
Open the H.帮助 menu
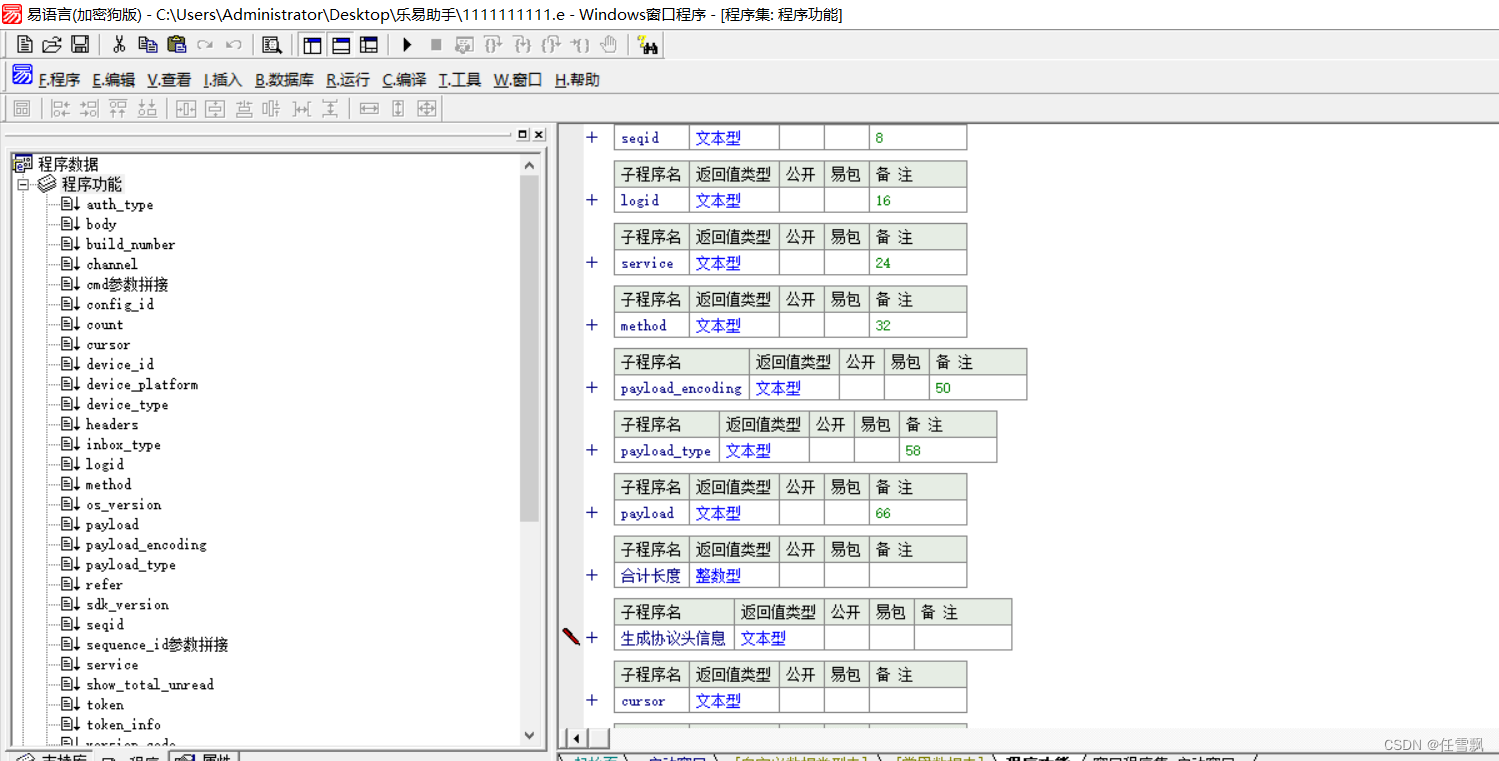click(577, 80)
